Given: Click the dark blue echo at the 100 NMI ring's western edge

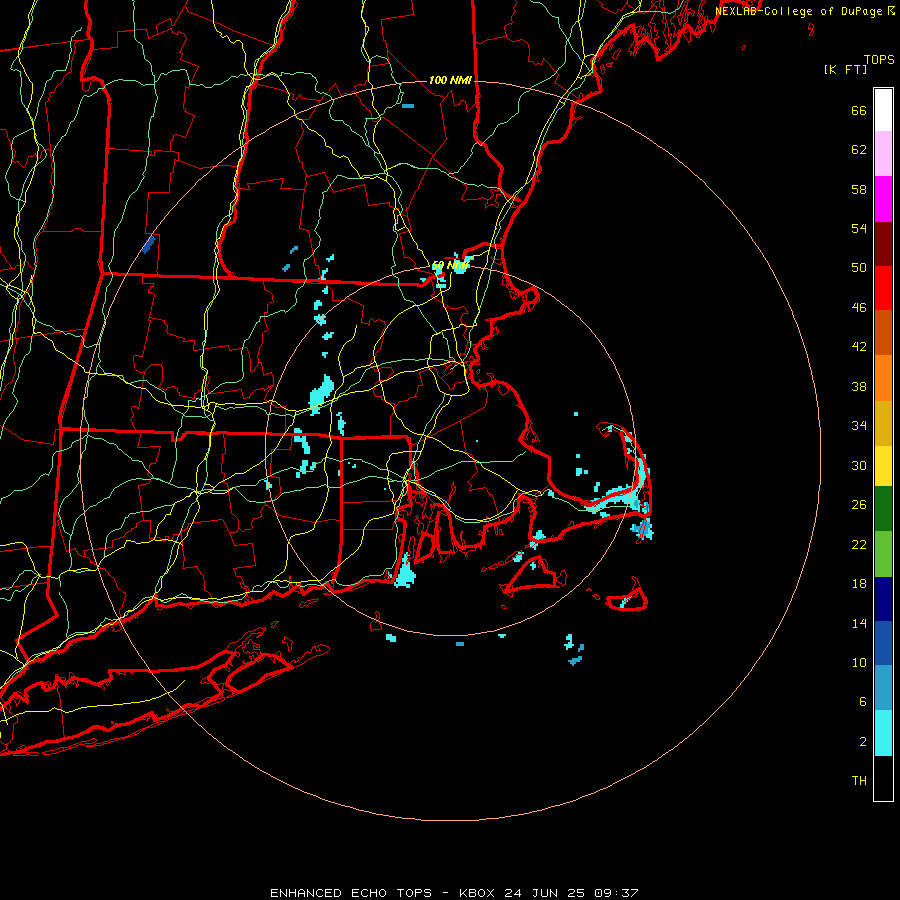Looking at the screenshot, I should pyautogui.click(x=149, y=244).
